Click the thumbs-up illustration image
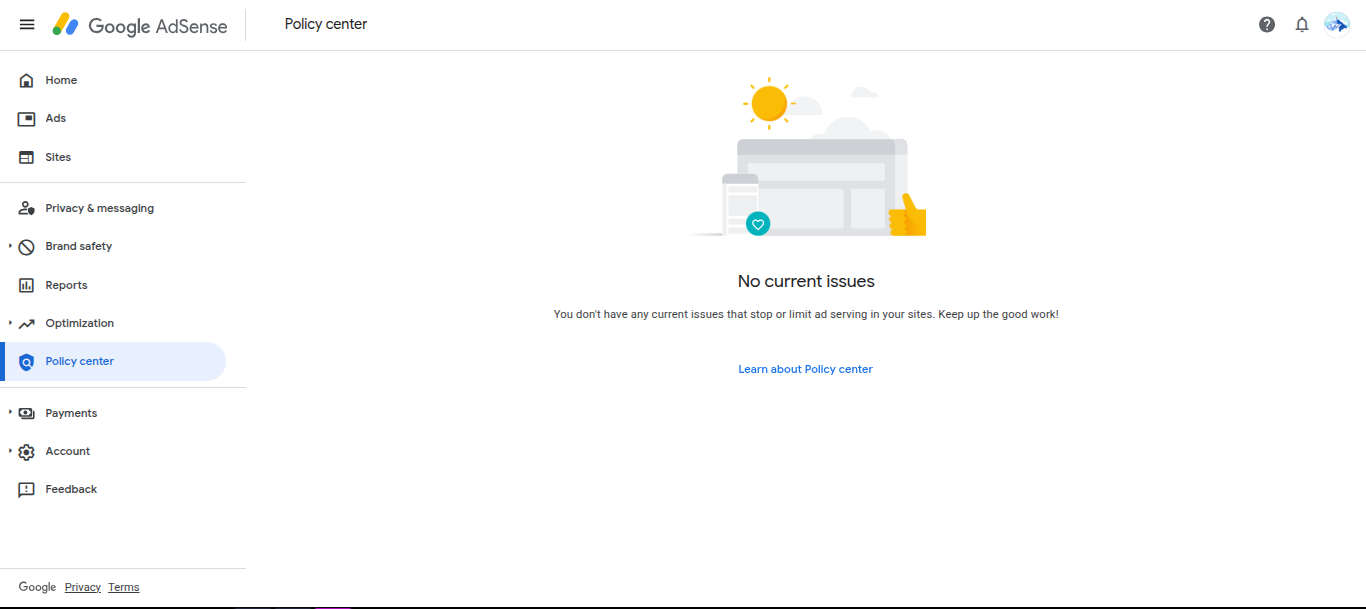Screen dimensions: 1366x609 click(x=908, y=215)
